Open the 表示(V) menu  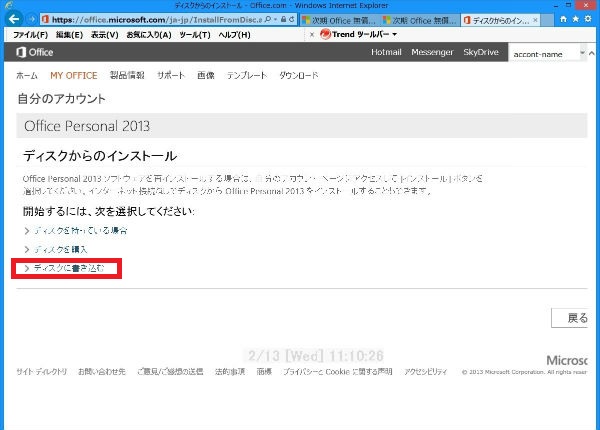104,35
